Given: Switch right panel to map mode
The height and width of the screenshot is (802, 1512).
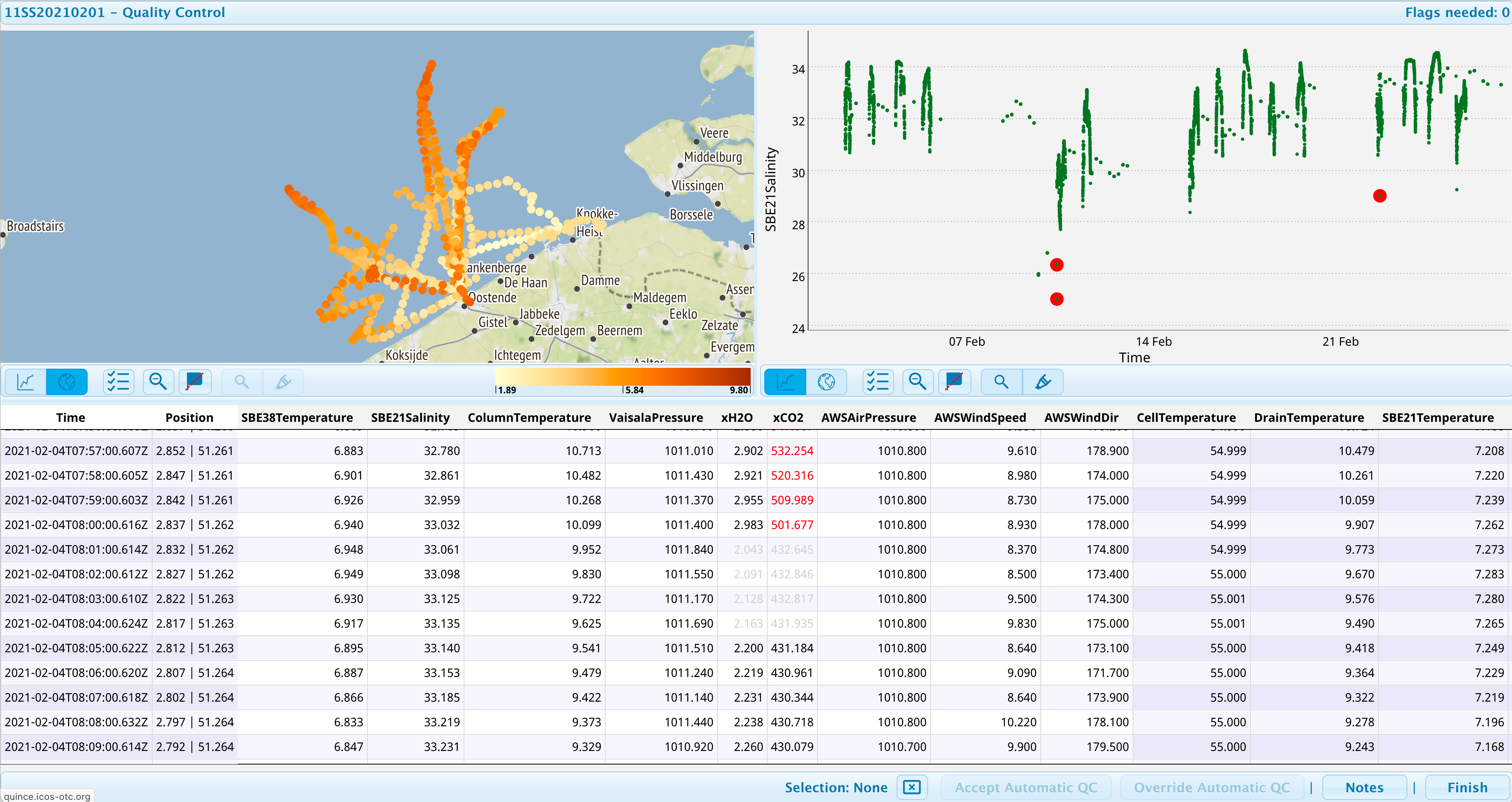Looking at the screenshot, I should (826, 382).
